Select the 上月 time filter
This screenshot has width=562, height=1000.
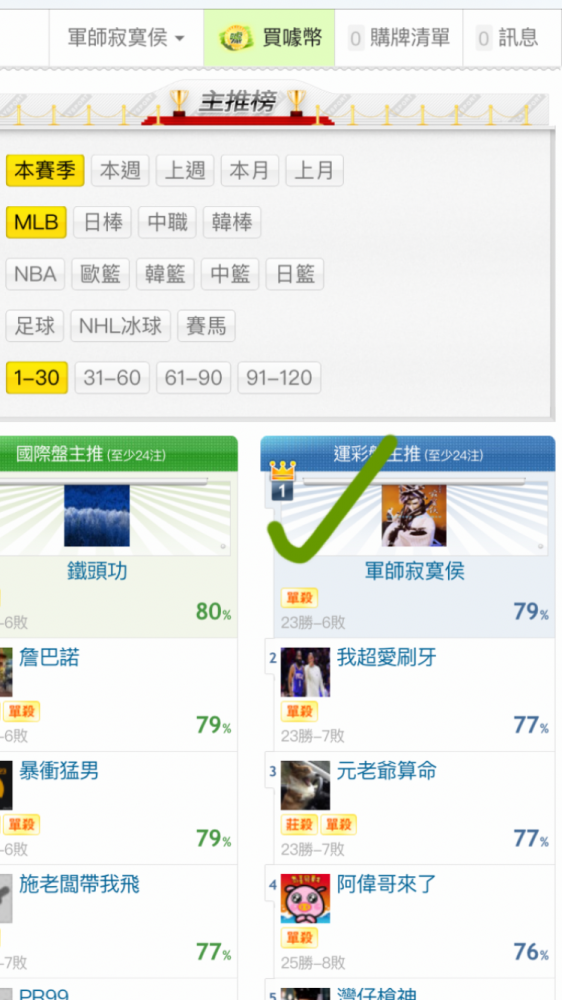coord(314,170)
